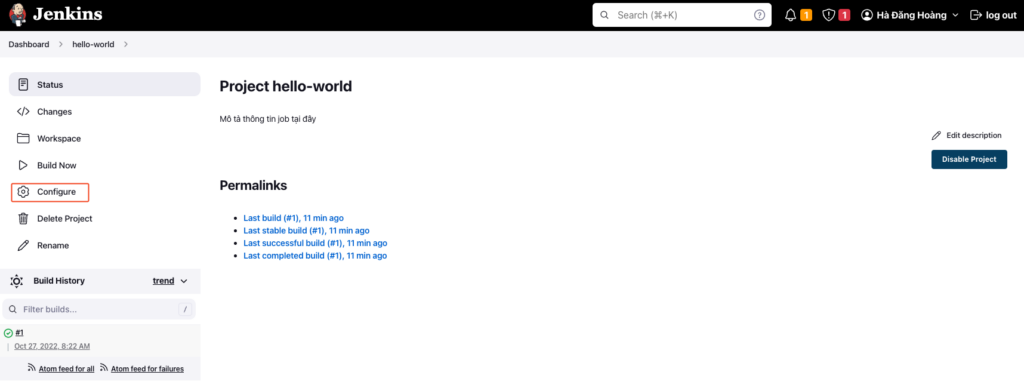Click the Permalinks heading
This screenshot has width=1024, height=381.
tap(253, 186)
